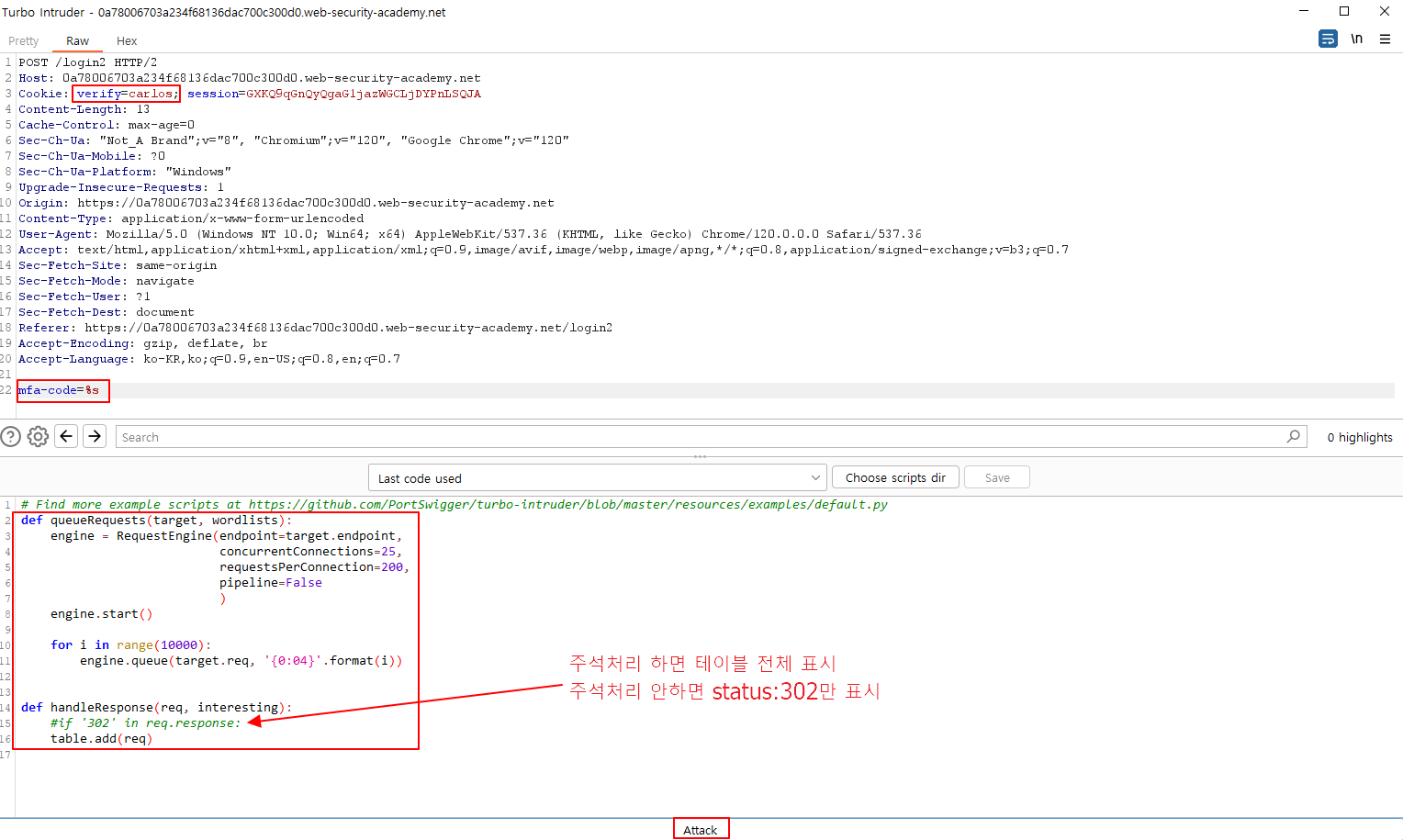Click the pipeline=False script line
1403x840 pixels.
click(271, 583)
